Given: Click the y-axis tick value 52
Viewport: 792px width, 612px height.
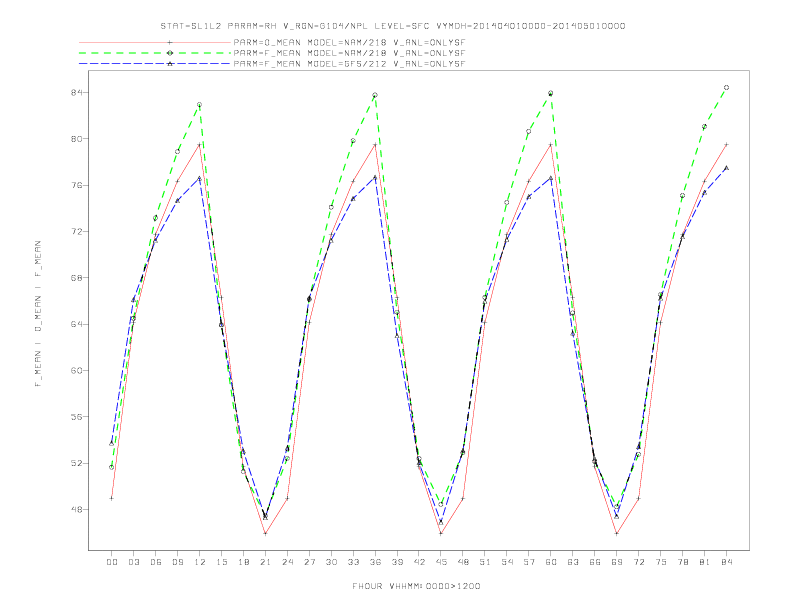Looking at the screenshot, I should (x=77, y=463).
